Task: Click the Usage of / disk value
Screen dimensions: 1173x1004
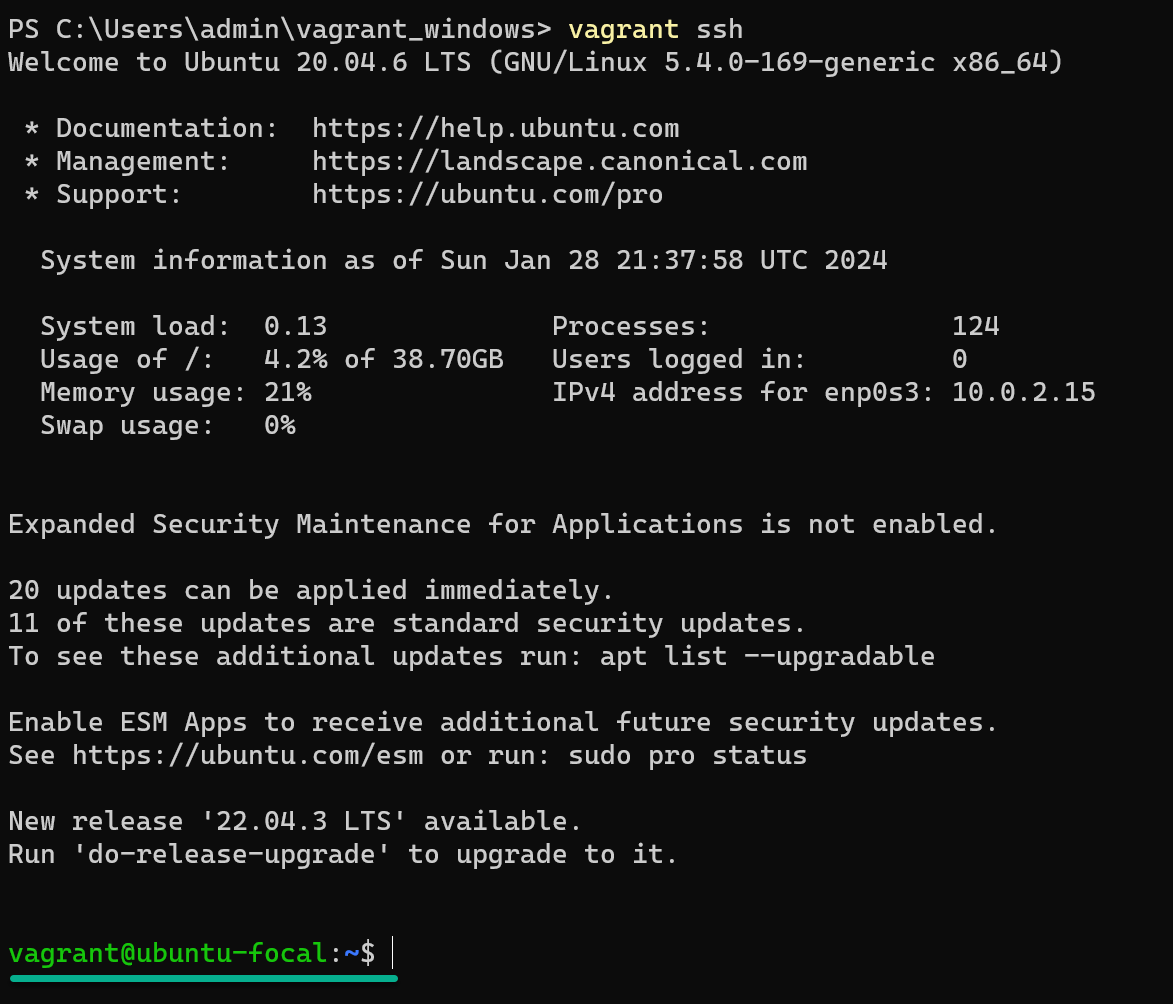Action: coord(384,359)
